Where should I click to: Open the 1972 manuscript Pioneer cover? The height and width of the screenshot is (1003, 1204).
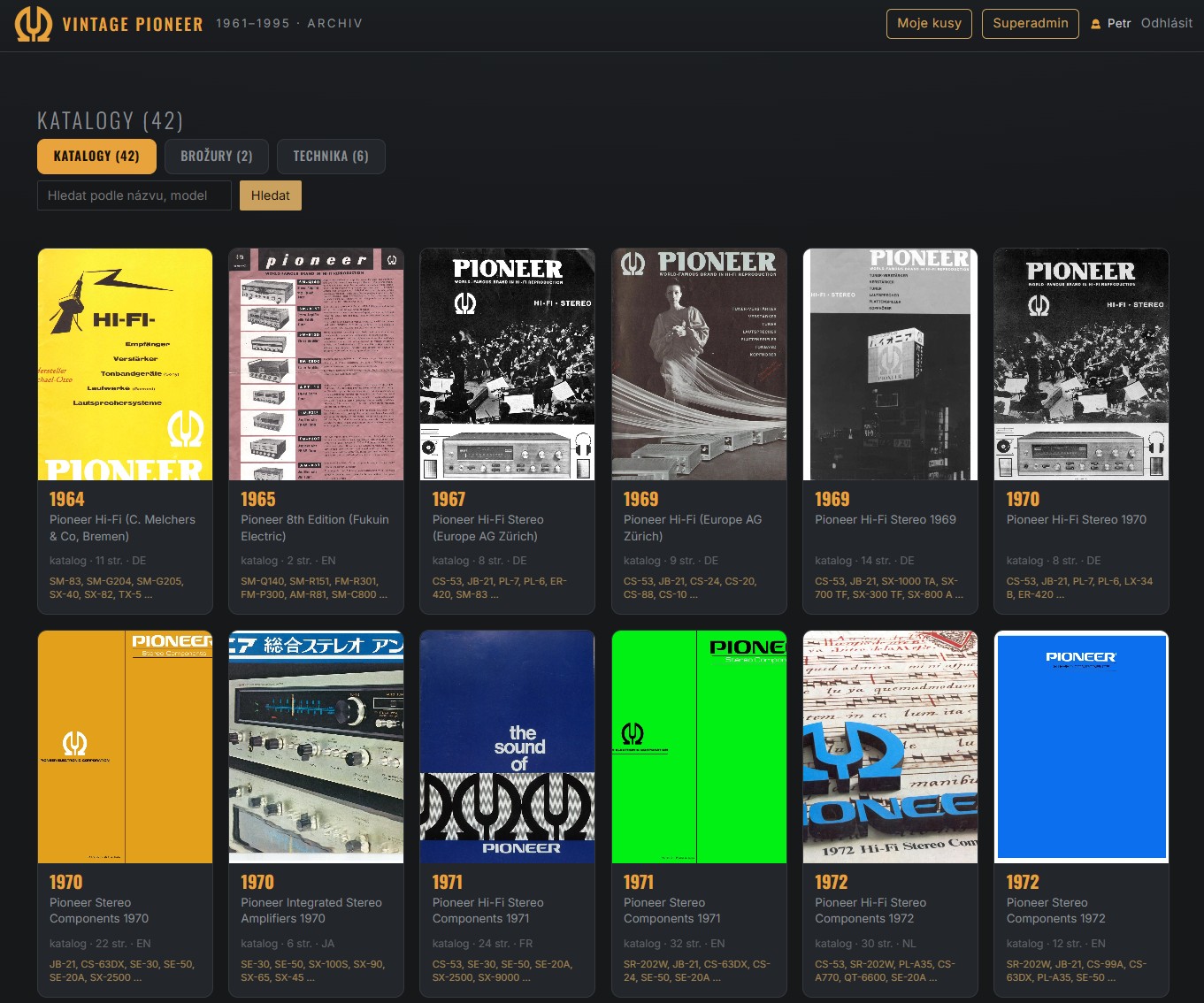click(890, 747)
